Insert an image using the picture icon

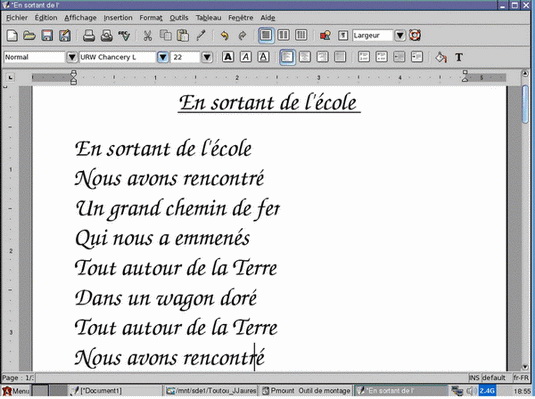point(325,35)
